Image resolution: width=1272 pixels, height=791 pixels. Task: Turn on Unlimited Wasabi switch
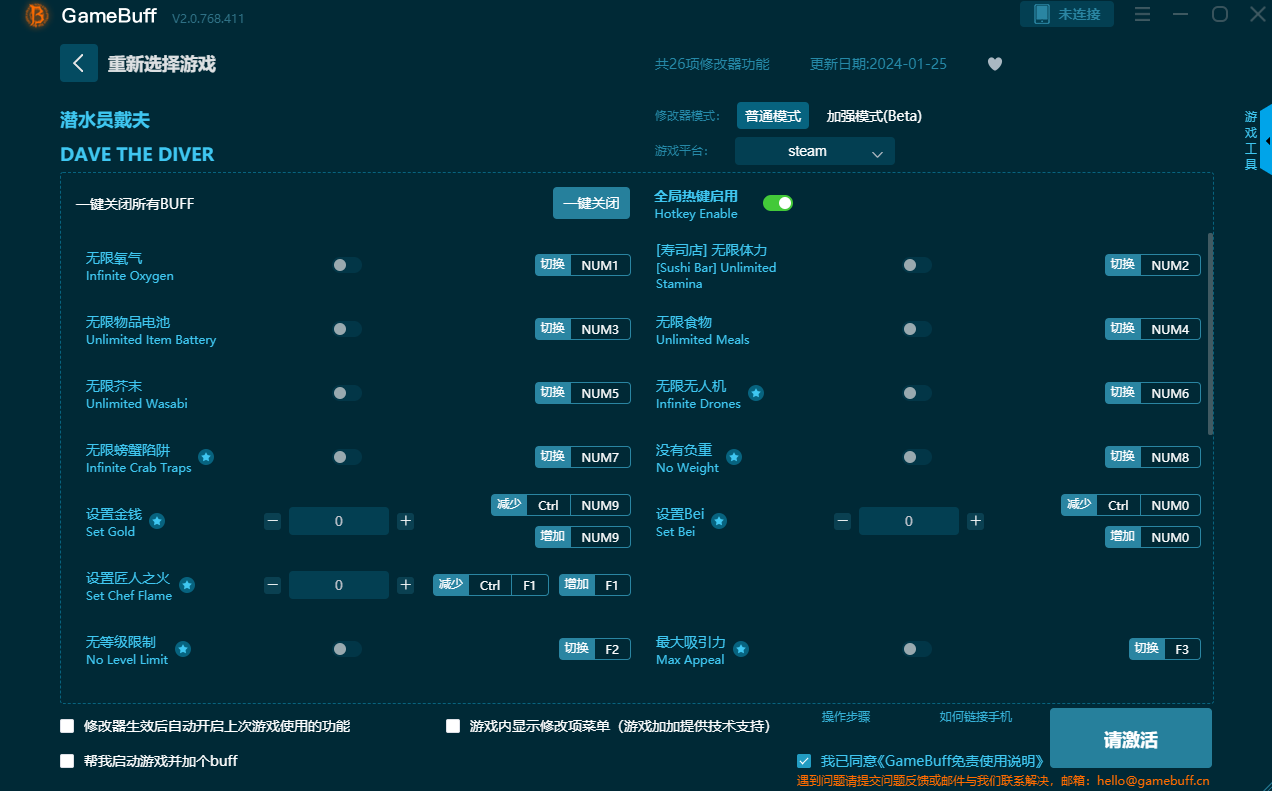[347, 393]
